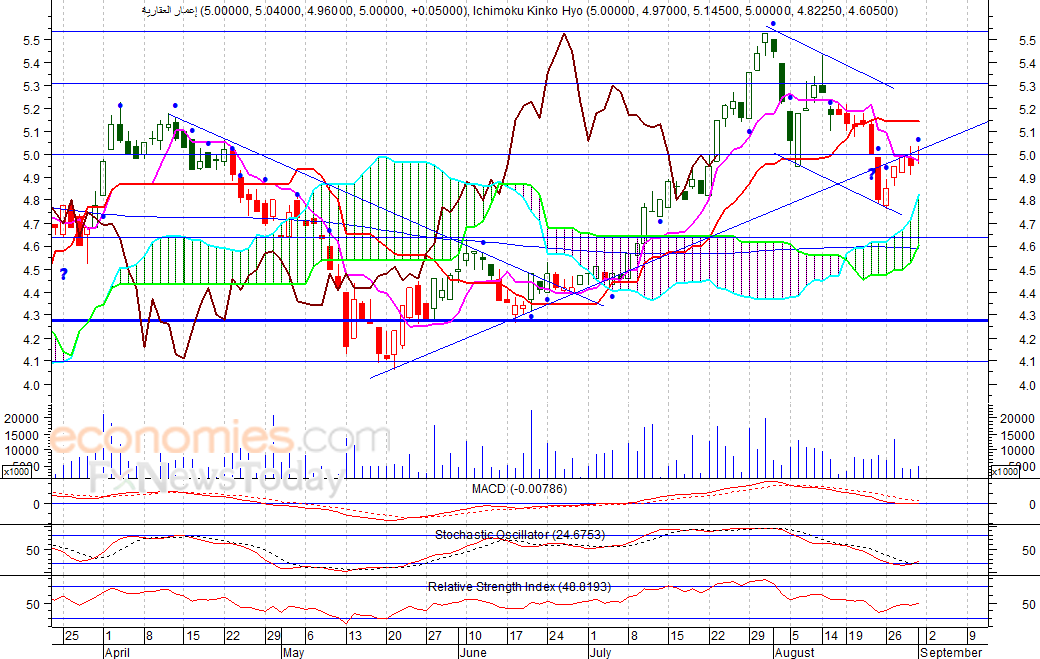Click the April month label
Screen dimensions: 1040x659
tap(117, 652)
